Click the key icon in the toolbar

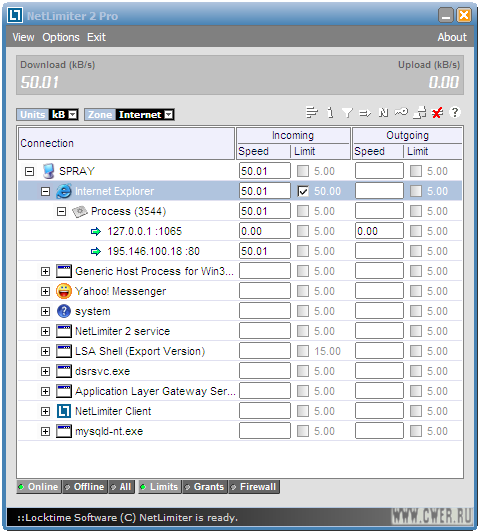[x=401, y=112]
